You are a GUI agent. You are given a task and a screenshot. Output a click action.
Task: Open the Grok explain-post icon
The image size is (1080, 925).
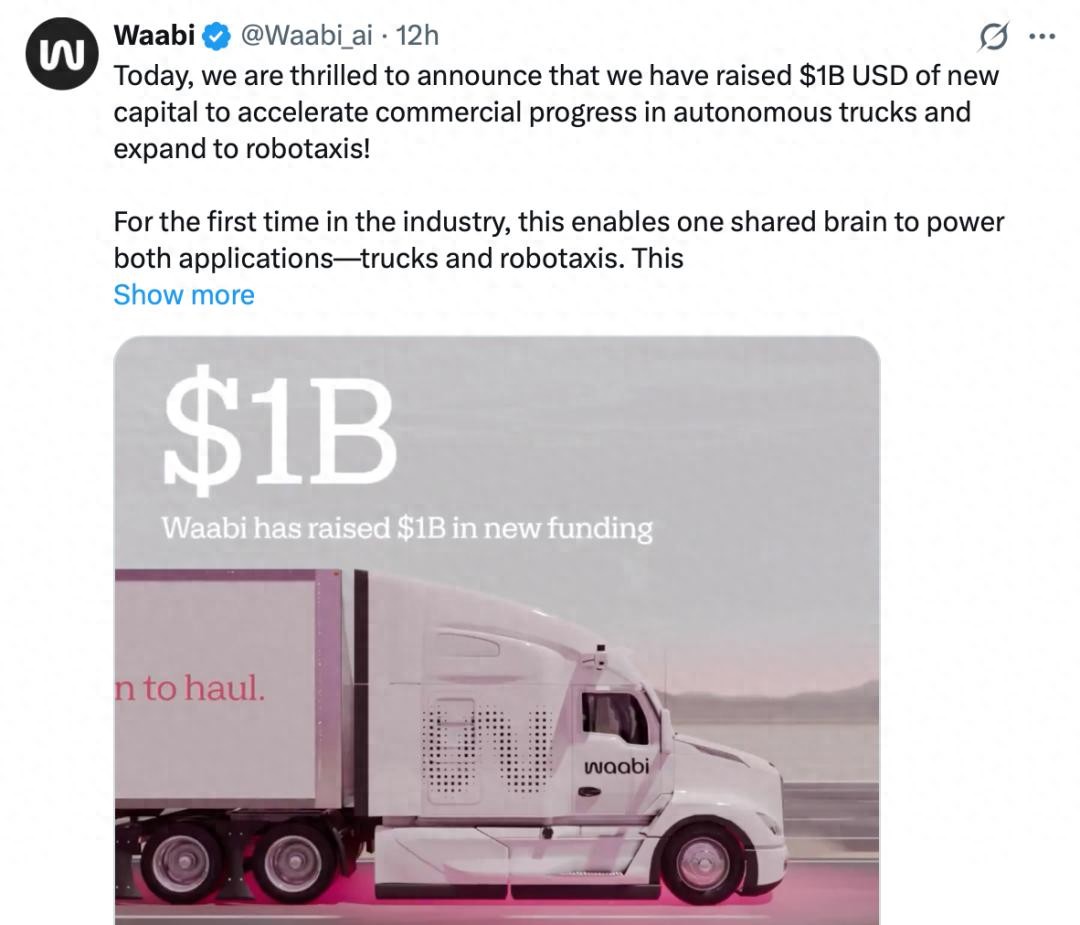(993, 37)
